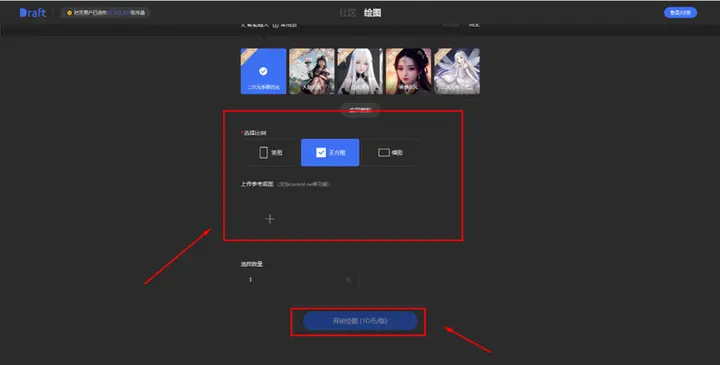
Task: Choose the girl with flowers style thumbnail
Action: click(312, 71)
